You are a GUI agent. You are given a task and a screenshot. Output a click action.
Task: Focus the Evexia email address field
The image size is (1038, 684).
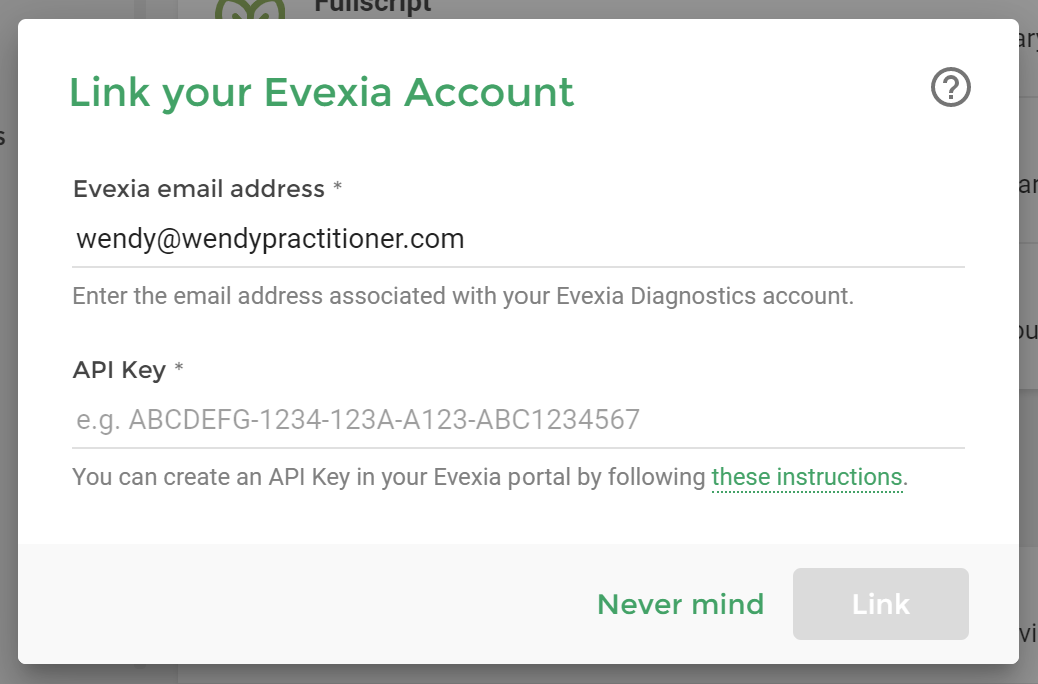[x=518, y=240]
